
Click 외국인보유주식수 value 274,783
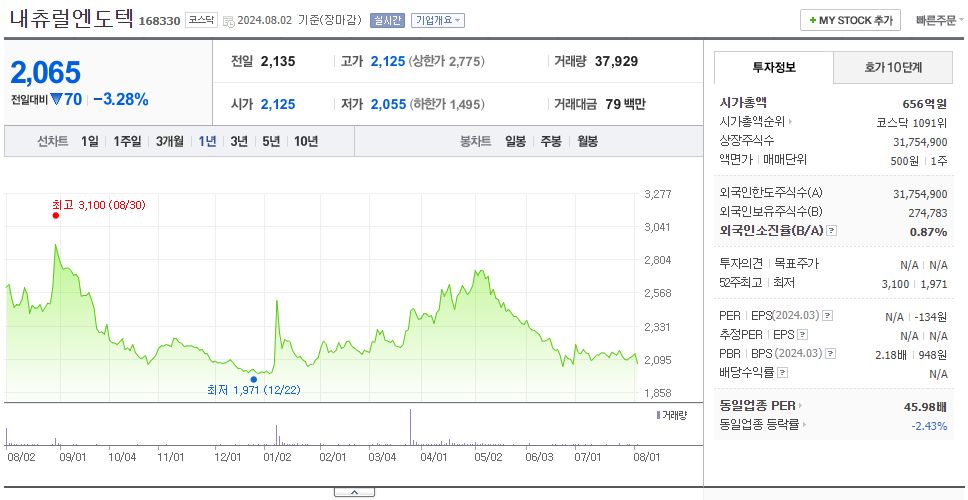point(927,213)
